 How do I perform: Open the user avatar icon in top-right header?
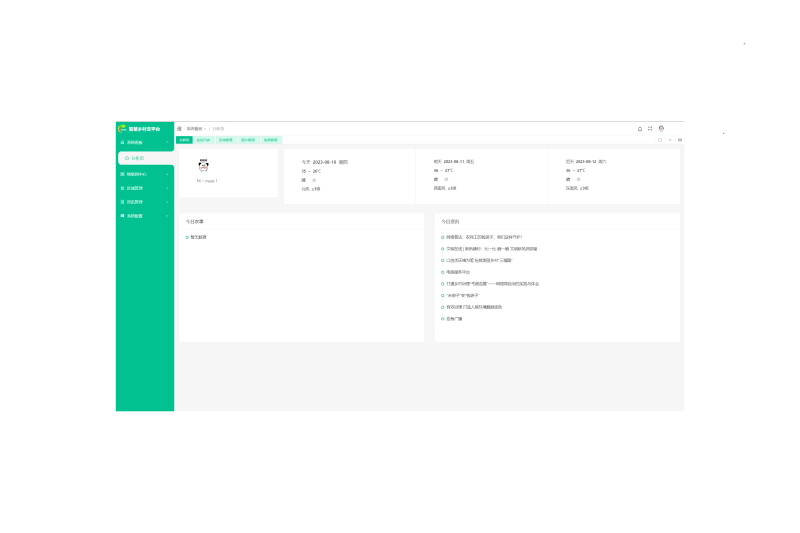click(x=661, y=129)
